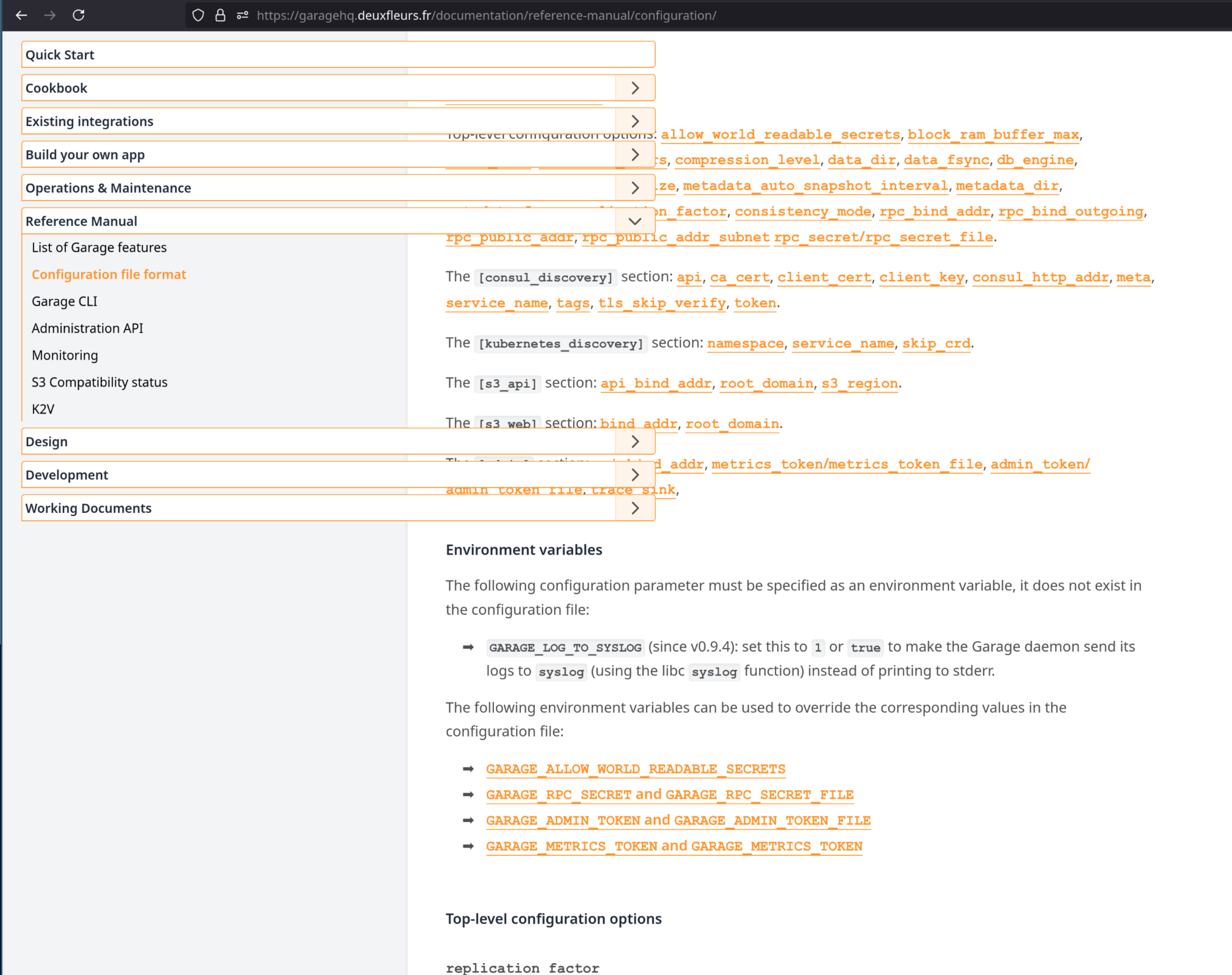Follow skip_crd link
The image size is (1232, 975).
[936, 344]
